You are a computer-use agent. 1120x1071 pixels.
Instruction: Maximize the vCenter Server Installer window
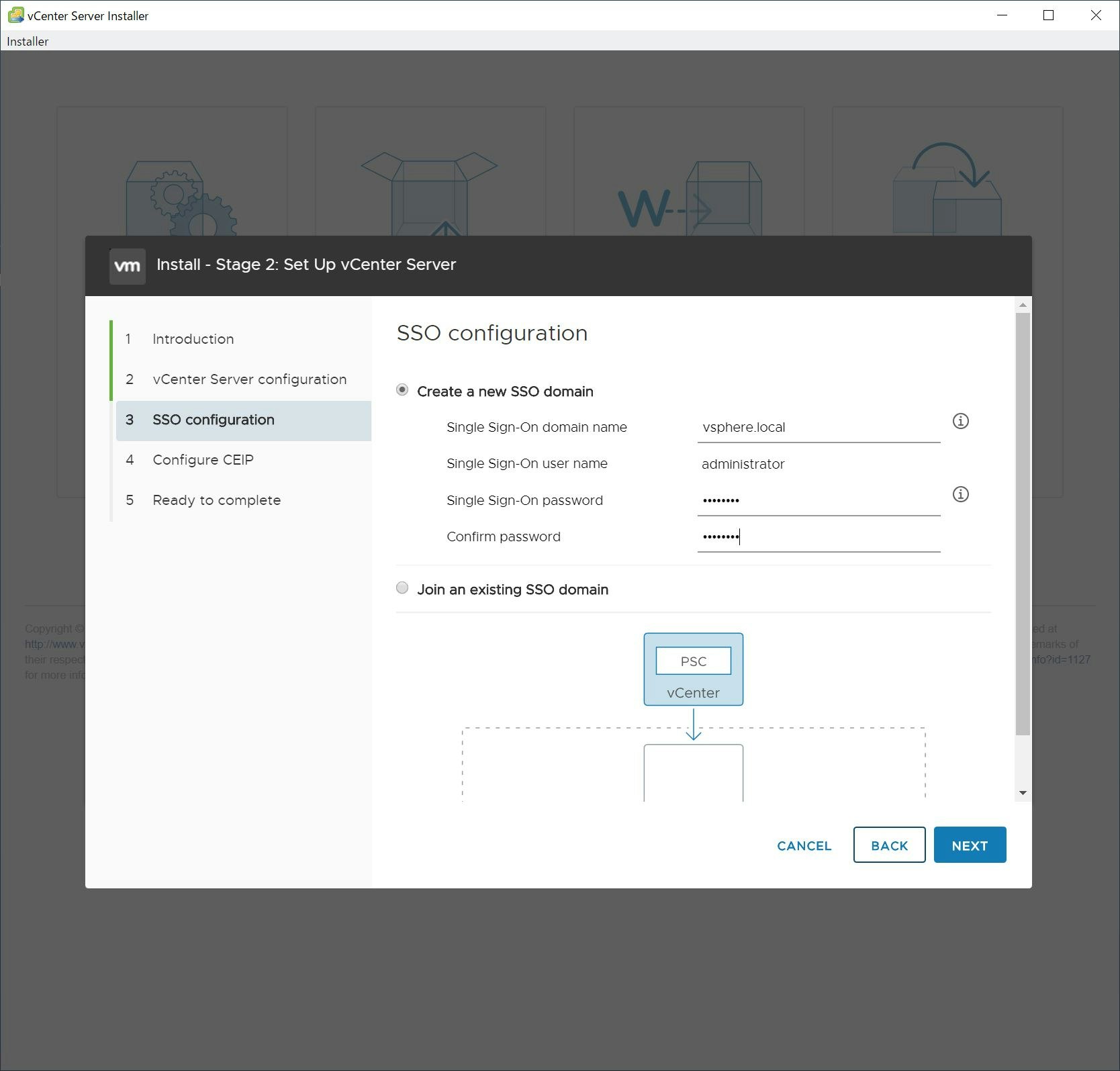pos(1048,15)
